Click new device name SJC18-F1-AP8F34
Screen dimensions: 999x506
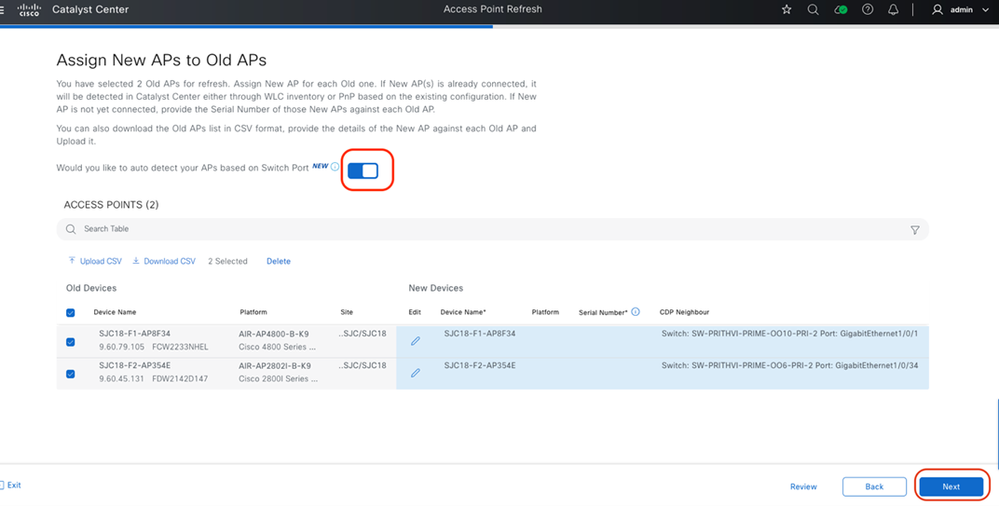(480, 333)
